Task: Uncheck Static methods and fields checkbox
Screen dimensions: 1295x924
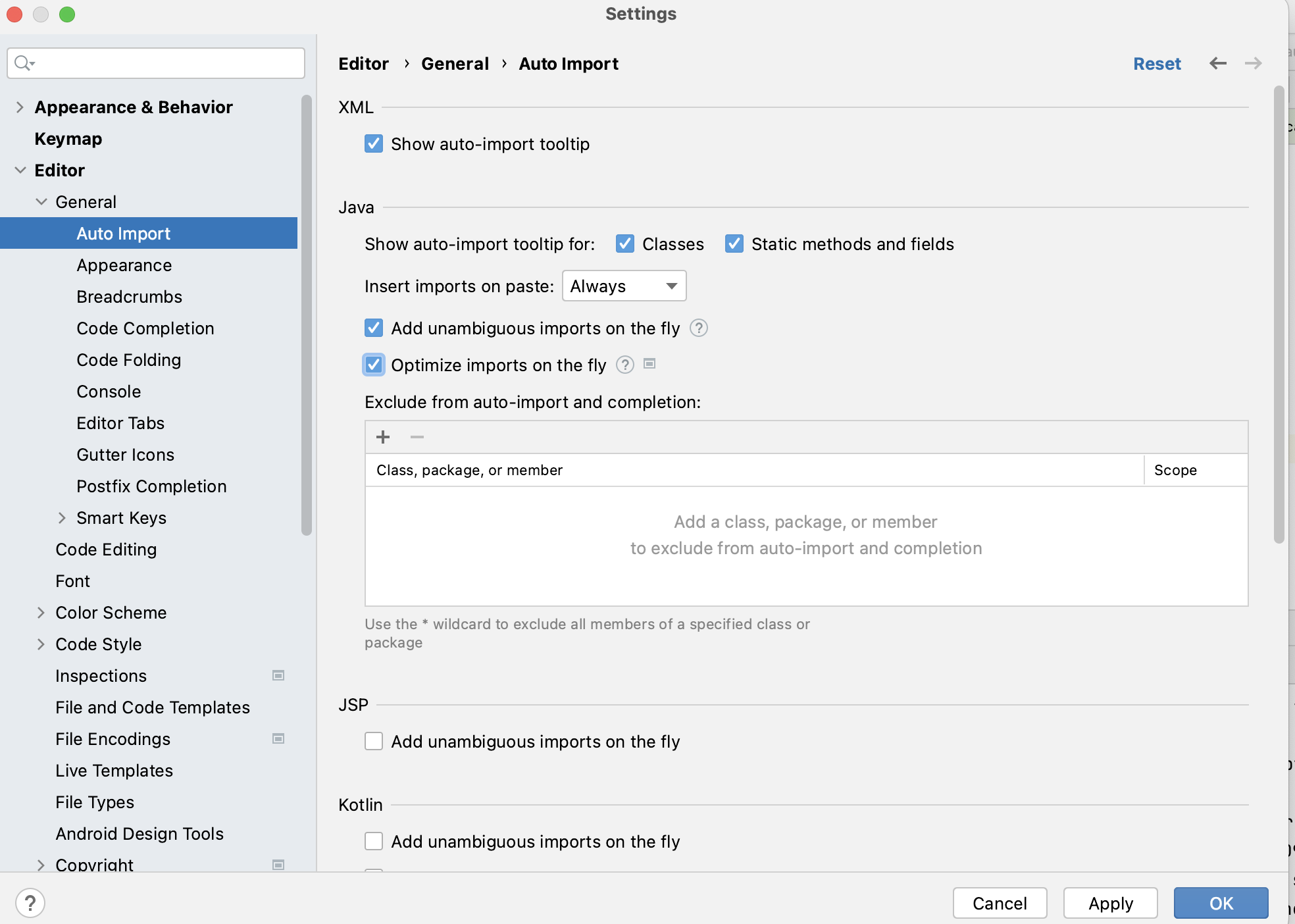Action: point(734,244)
